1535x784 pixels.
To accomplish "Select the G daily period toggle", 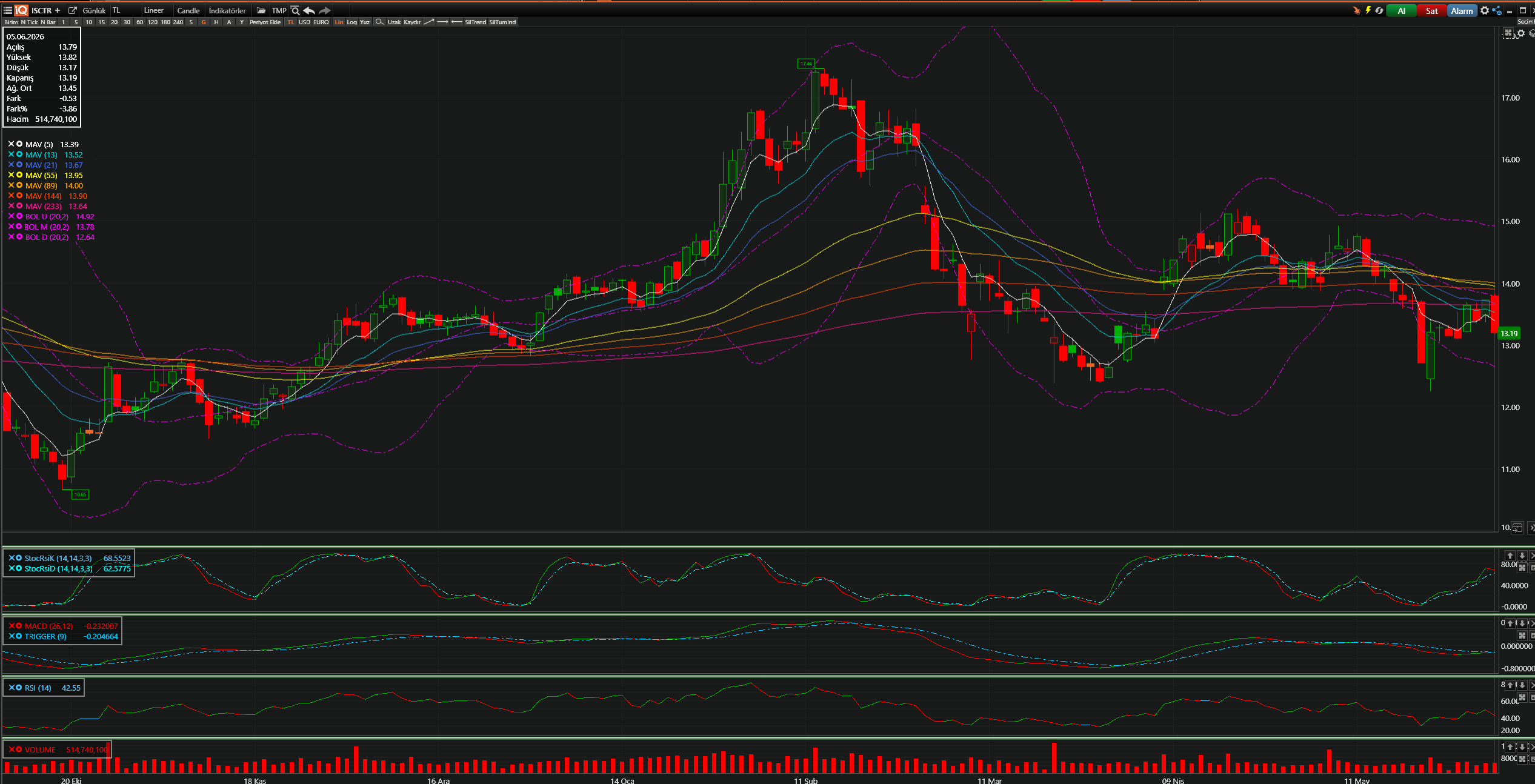I will coord(204,22).
